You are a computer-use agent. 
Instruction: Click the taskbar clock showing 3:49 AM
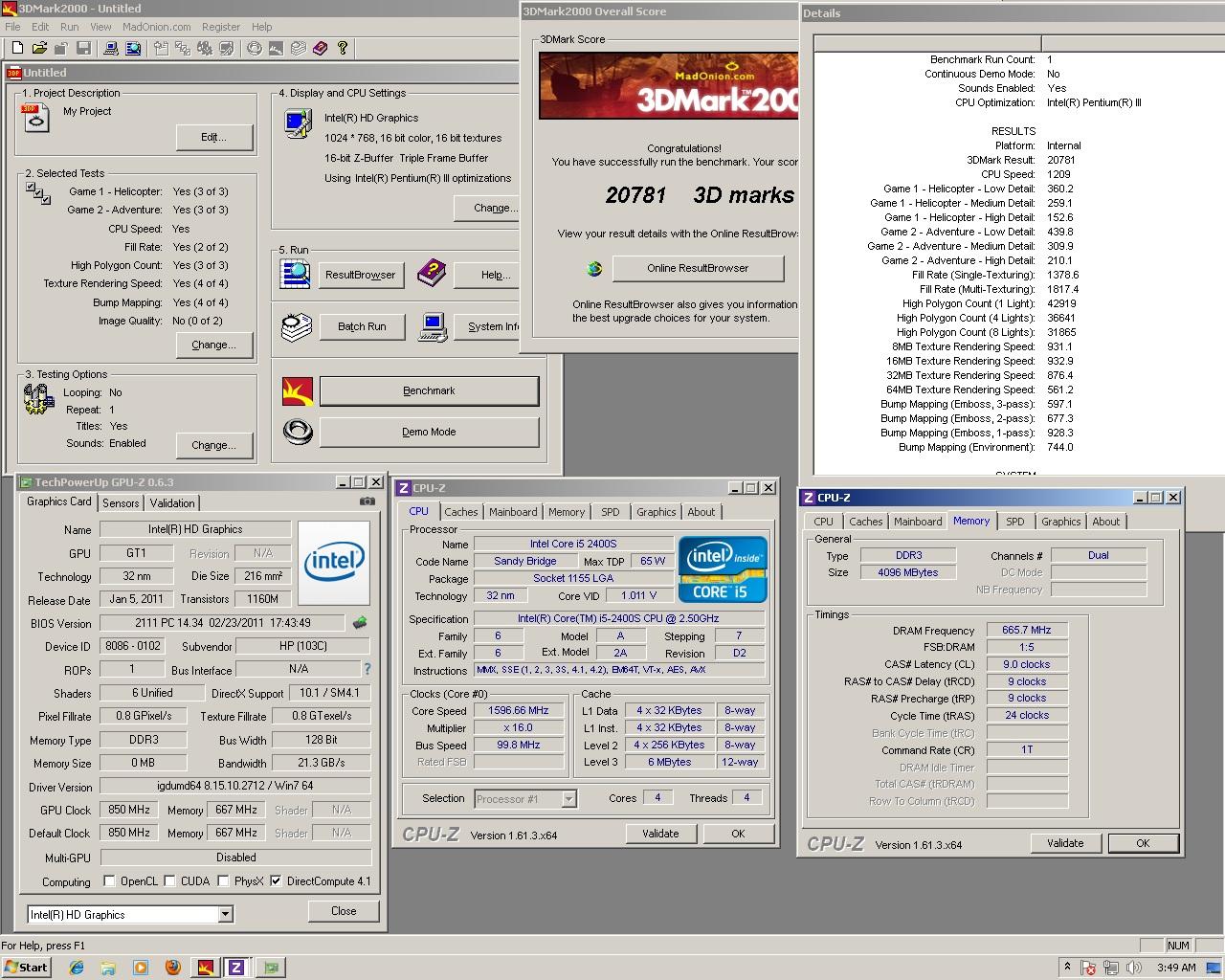click(x=1176, y=968)
